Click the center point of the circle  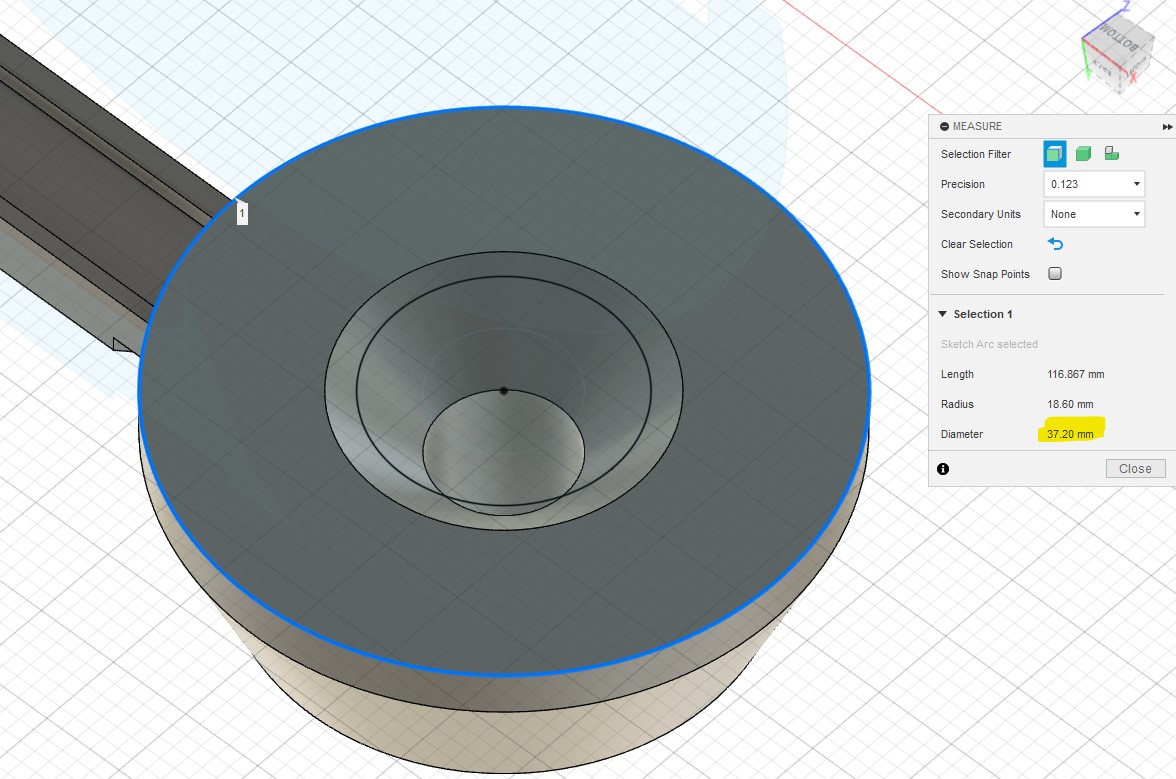[x=504, y=391]
